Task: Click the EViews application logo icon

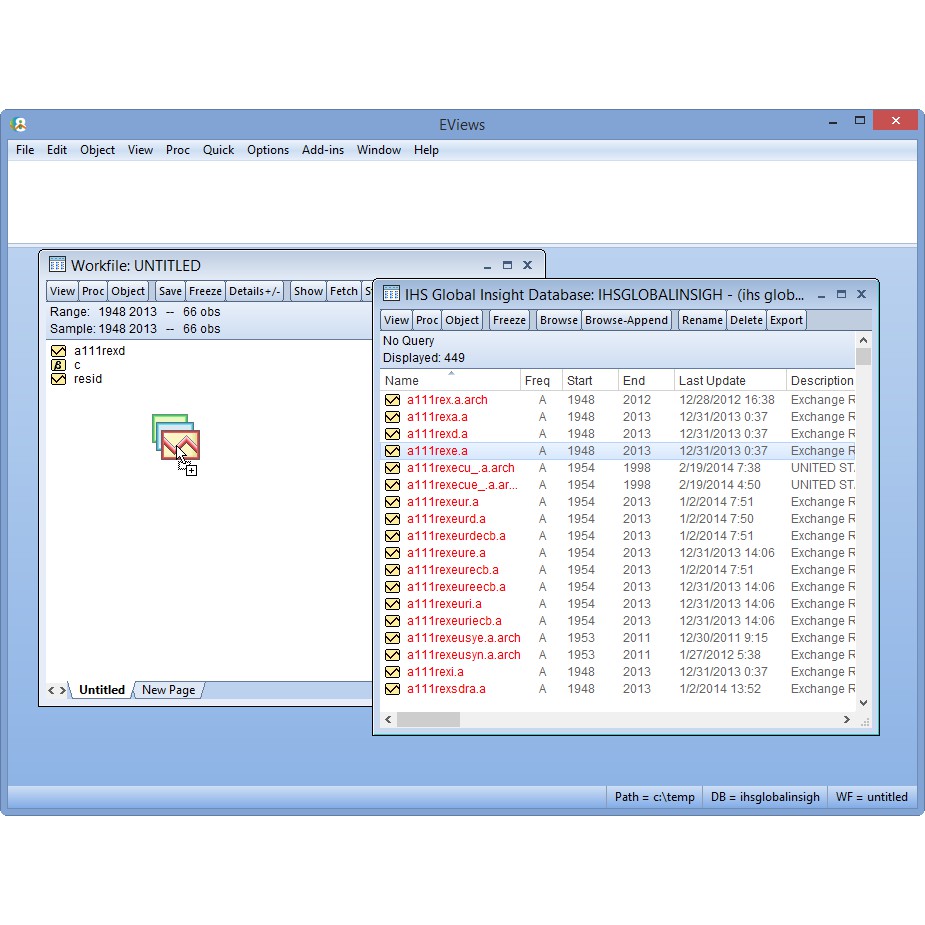Action: tap(19, 124)
